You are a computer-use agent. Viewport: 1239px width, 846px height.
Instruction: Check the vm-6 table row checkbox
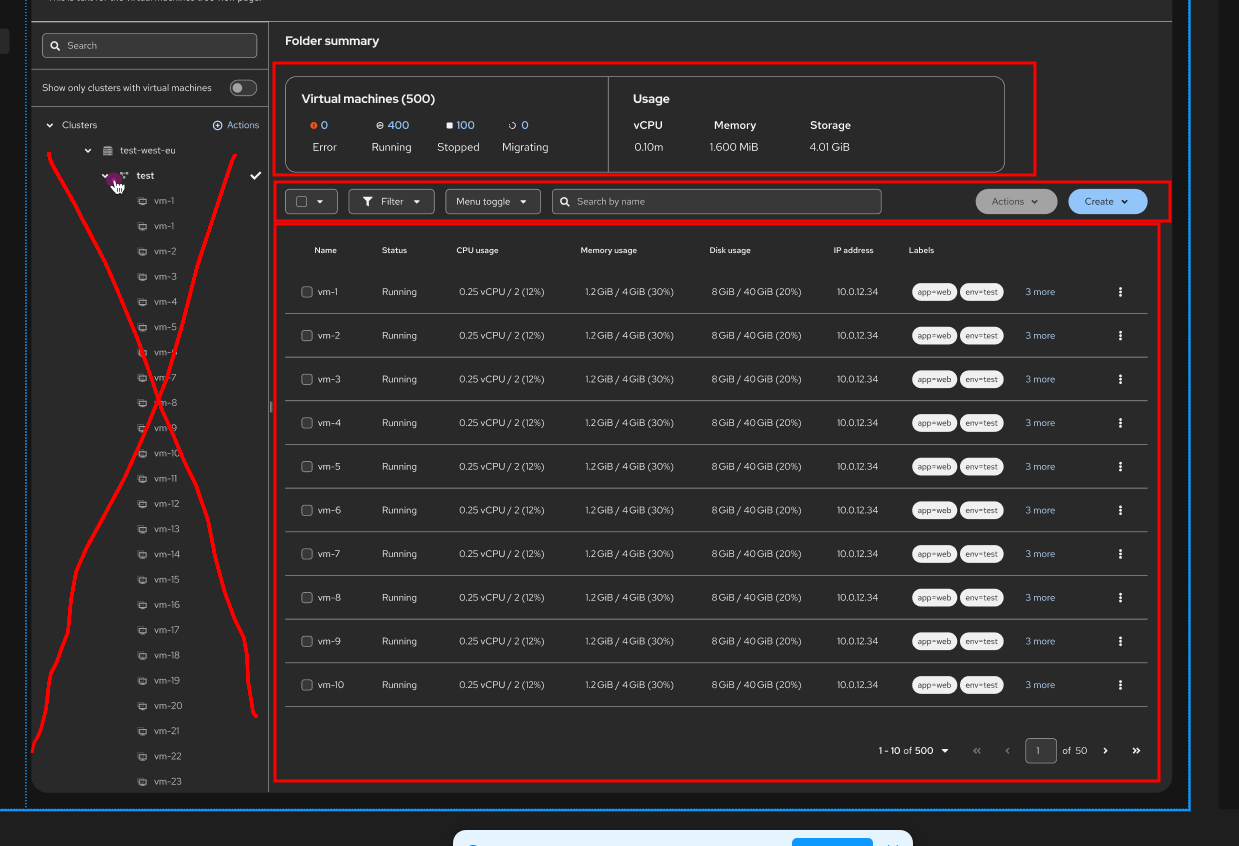tap(307, 510)
